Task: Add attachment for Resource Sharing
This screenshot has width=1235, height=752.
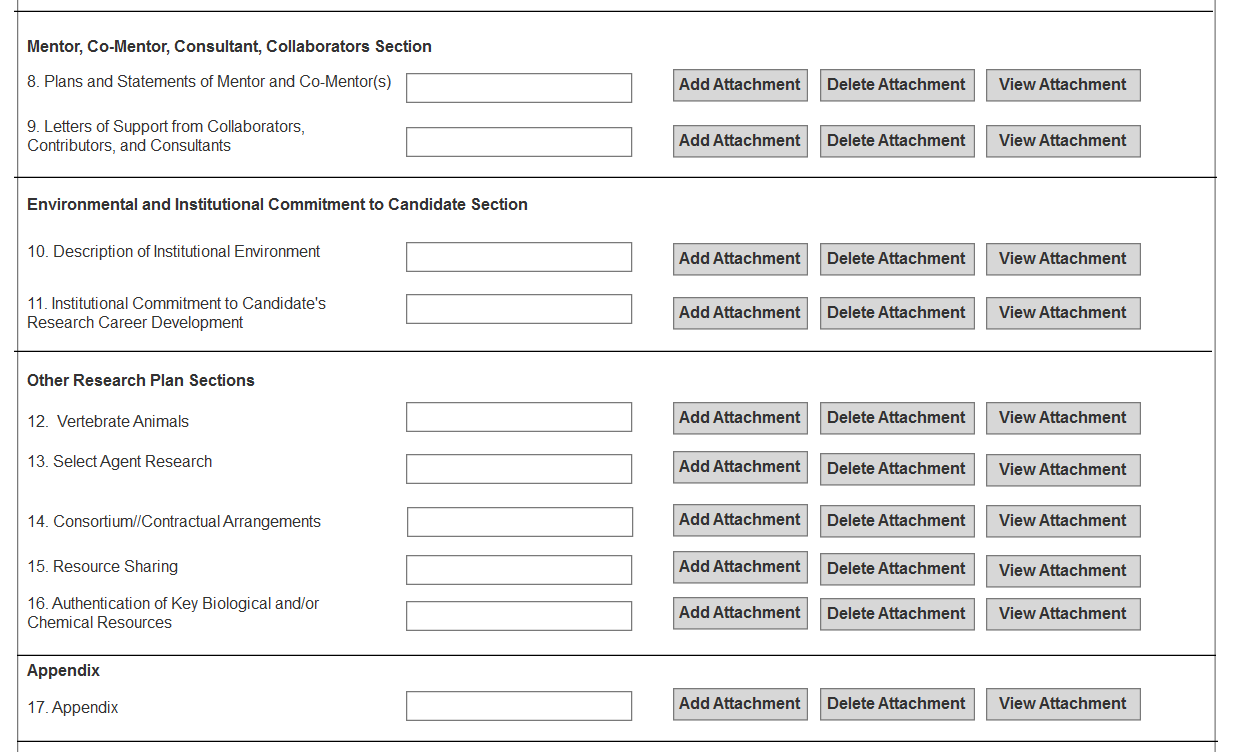Action: tap(740, 567)
